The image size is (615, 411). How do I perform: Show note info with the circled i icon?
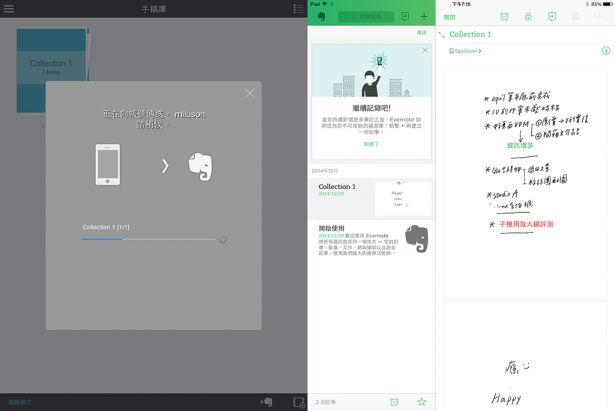click(606, 51)
